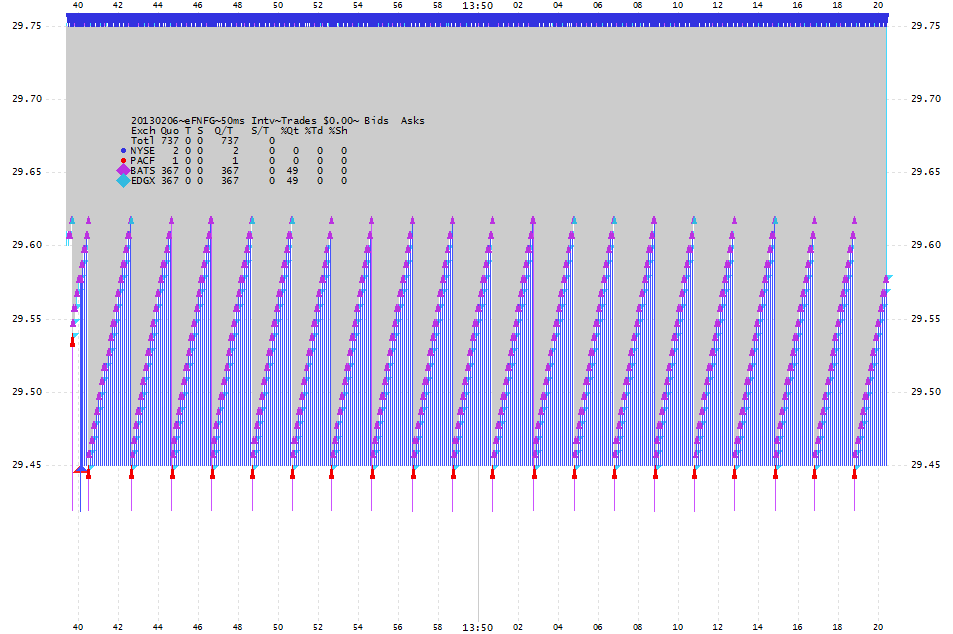Image resolution: width=953 pixels, height=634 pixels.
Task: Click the '29.45' label on the left price axis
Action: click(27, 465)
